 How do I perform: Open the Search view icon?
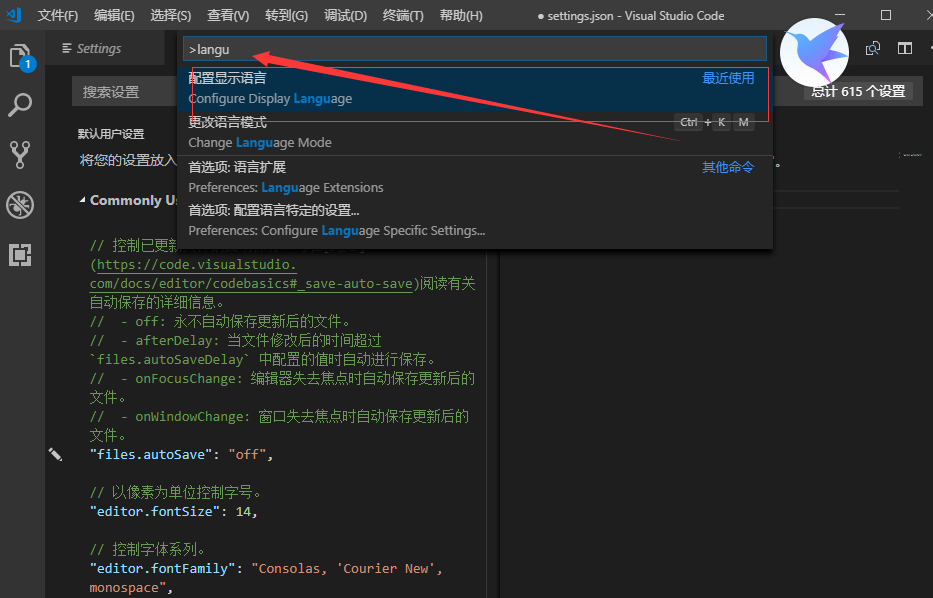click(x=20, y=105)
